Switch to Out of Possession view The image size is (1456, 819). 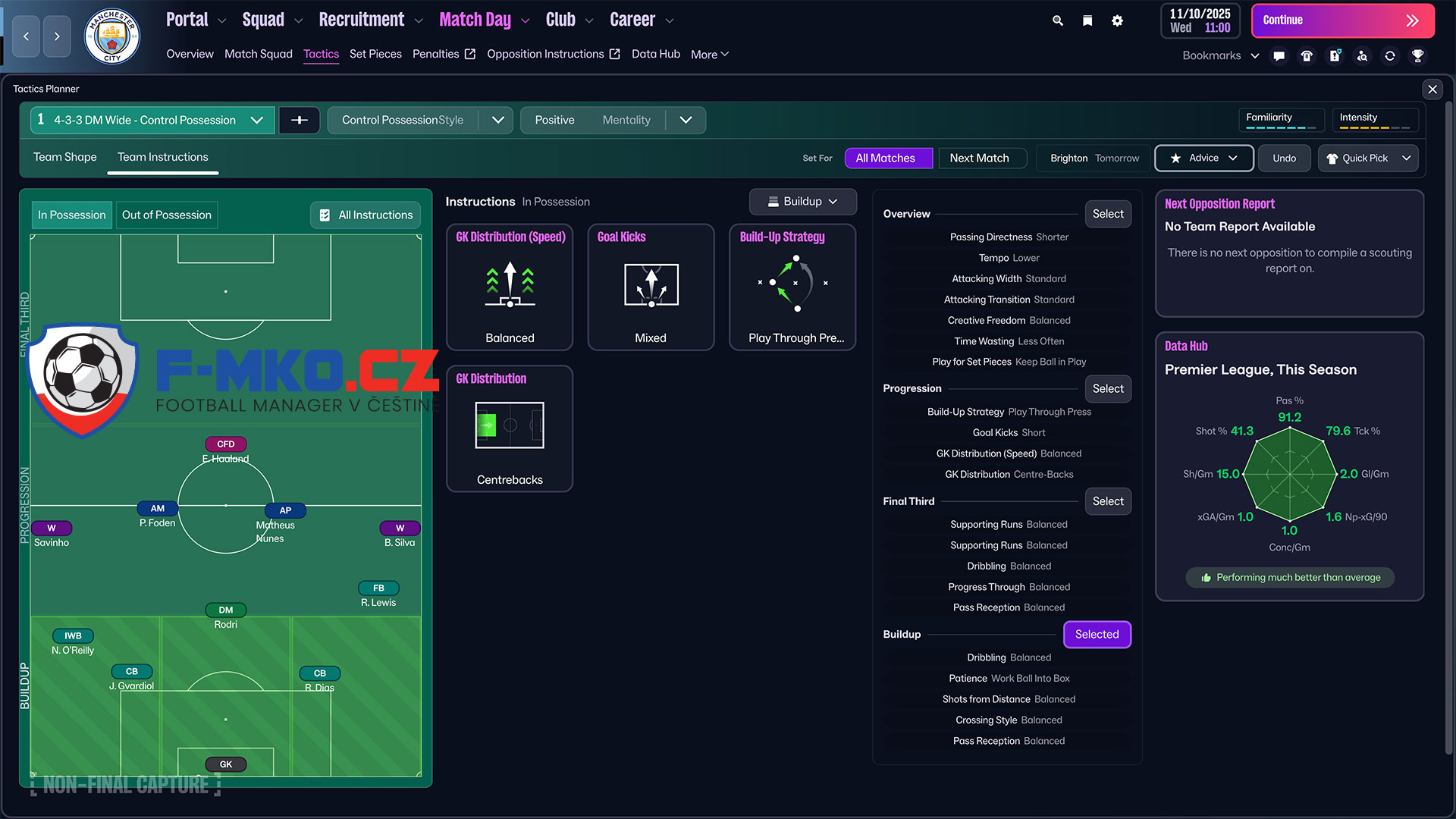(166, 215)
